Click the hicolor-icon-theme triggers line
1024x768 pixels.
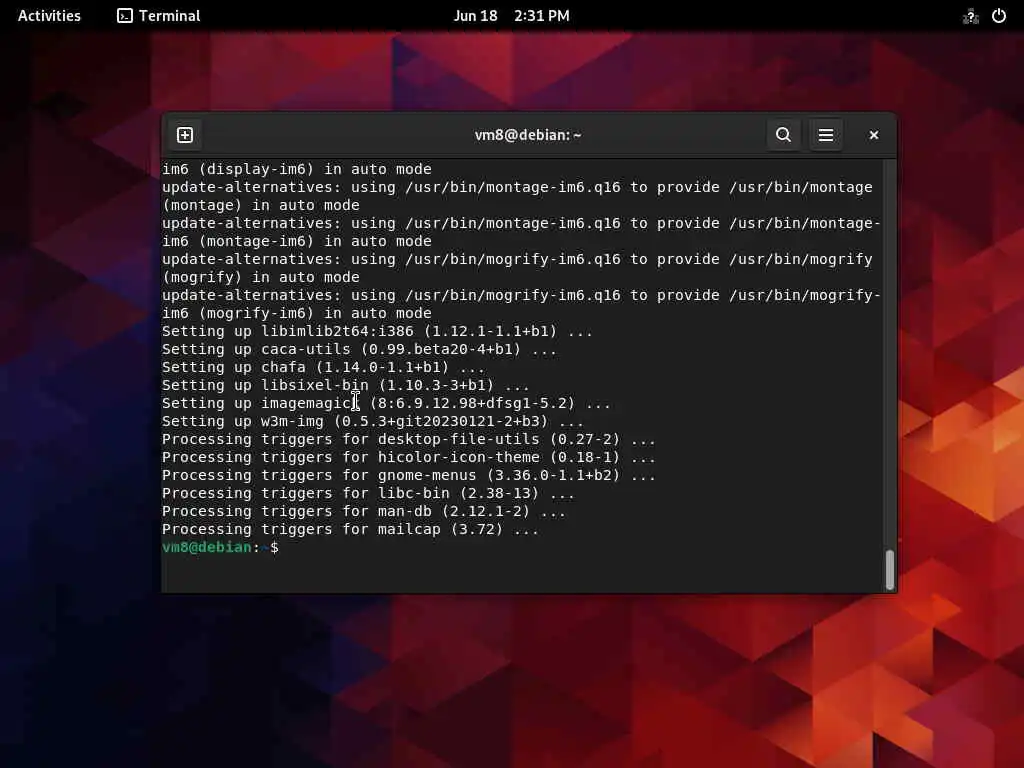point(408,457)
